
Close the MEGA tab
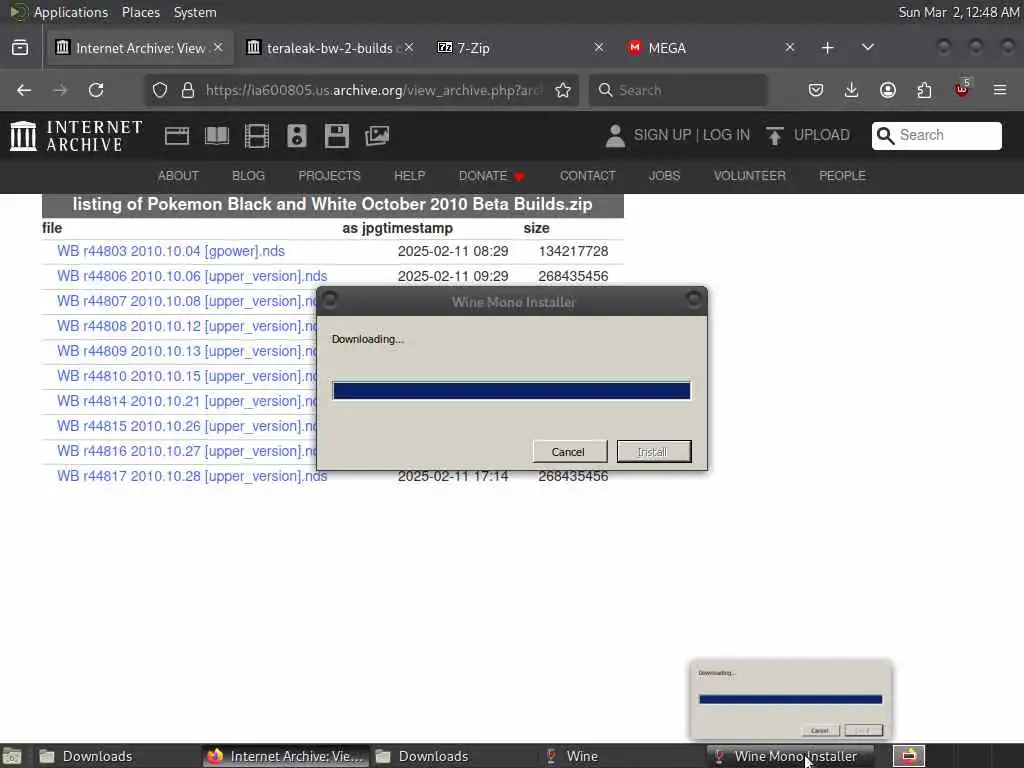click(x=790, y=48)
